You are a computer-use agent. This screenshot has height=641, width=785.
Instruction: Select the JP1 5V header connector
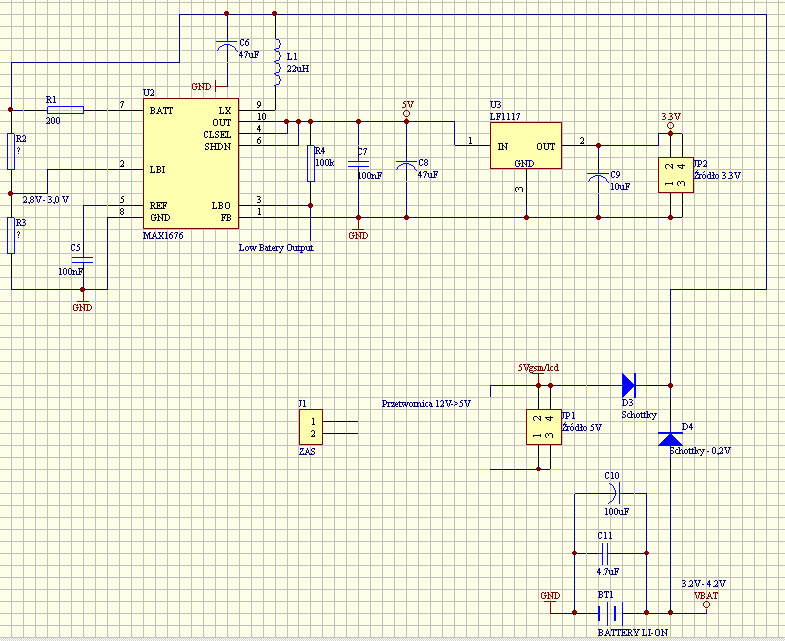544,427
